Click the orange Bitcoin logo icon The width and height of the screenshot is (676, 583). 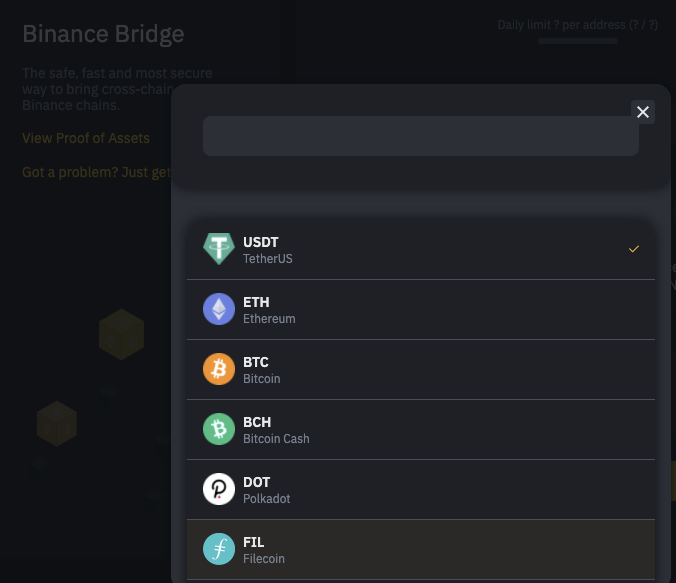[219, 369]
